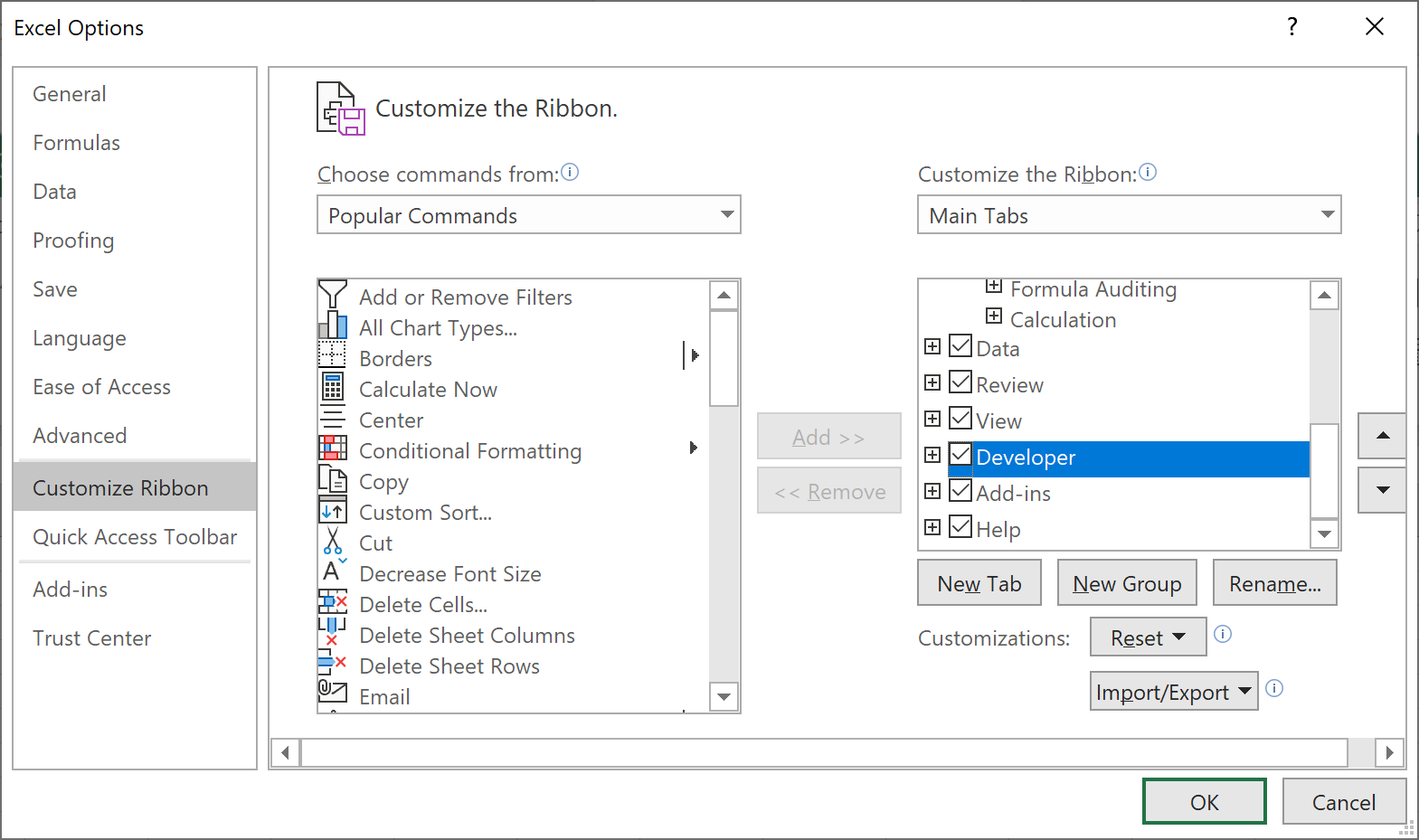This screenshot has height=840, width=1419.
Task: Select the All Chart Types icon
Action: [332, 326]
